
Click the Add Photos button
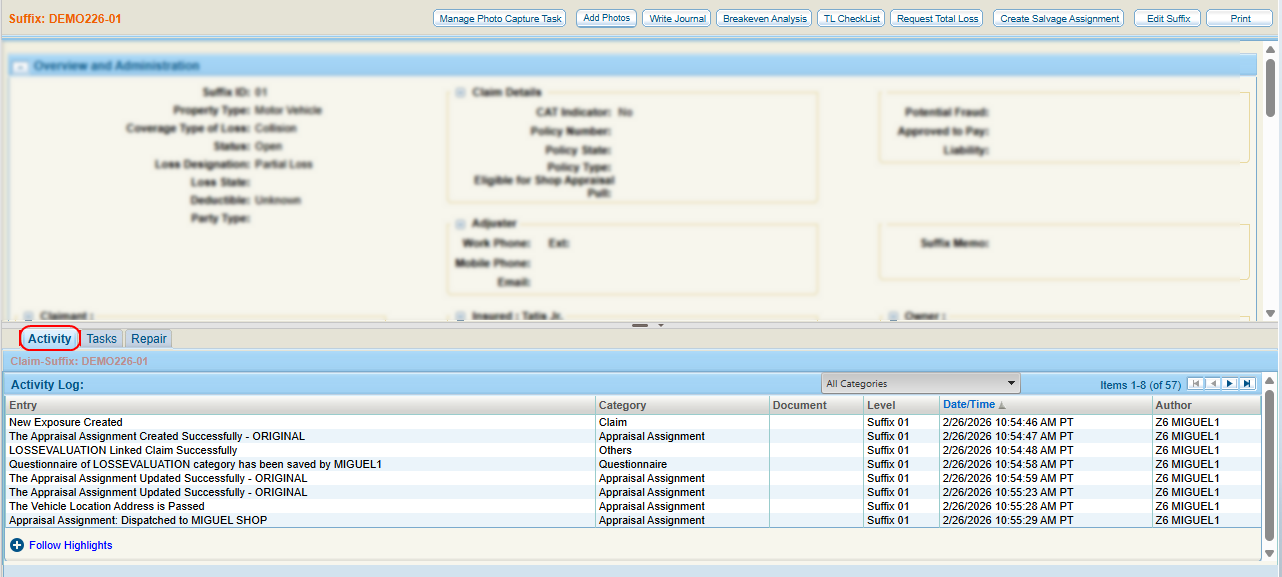606,19
